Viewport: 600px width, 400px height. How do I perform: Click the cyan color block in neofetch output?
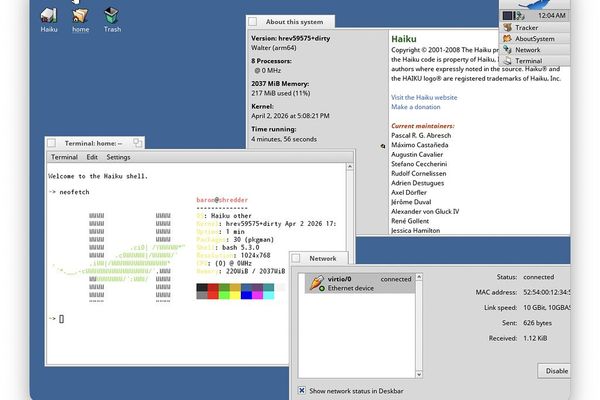(268, 295)
